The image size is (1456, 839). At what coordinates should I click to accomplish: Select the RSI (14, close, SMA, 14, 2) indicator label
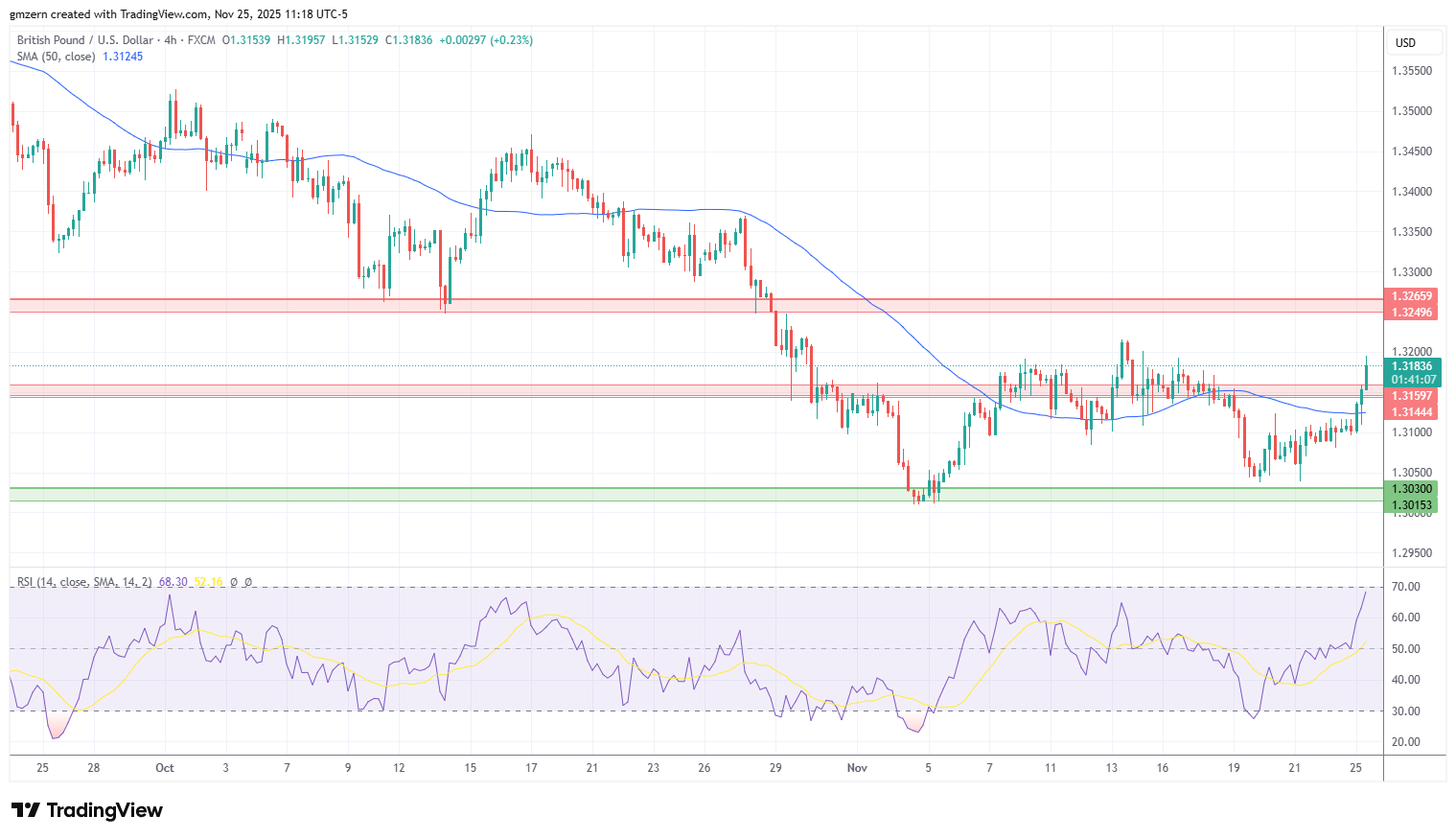(x=84, y=582)
